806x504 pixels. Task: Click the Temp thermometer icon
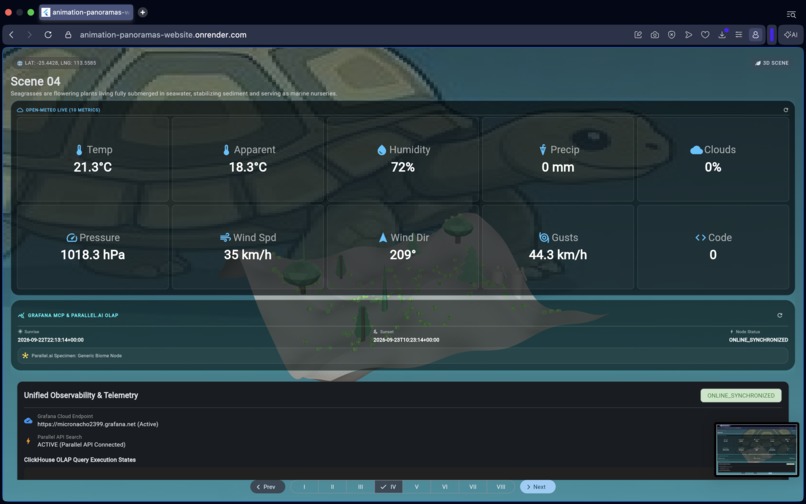tap(79, 150)
